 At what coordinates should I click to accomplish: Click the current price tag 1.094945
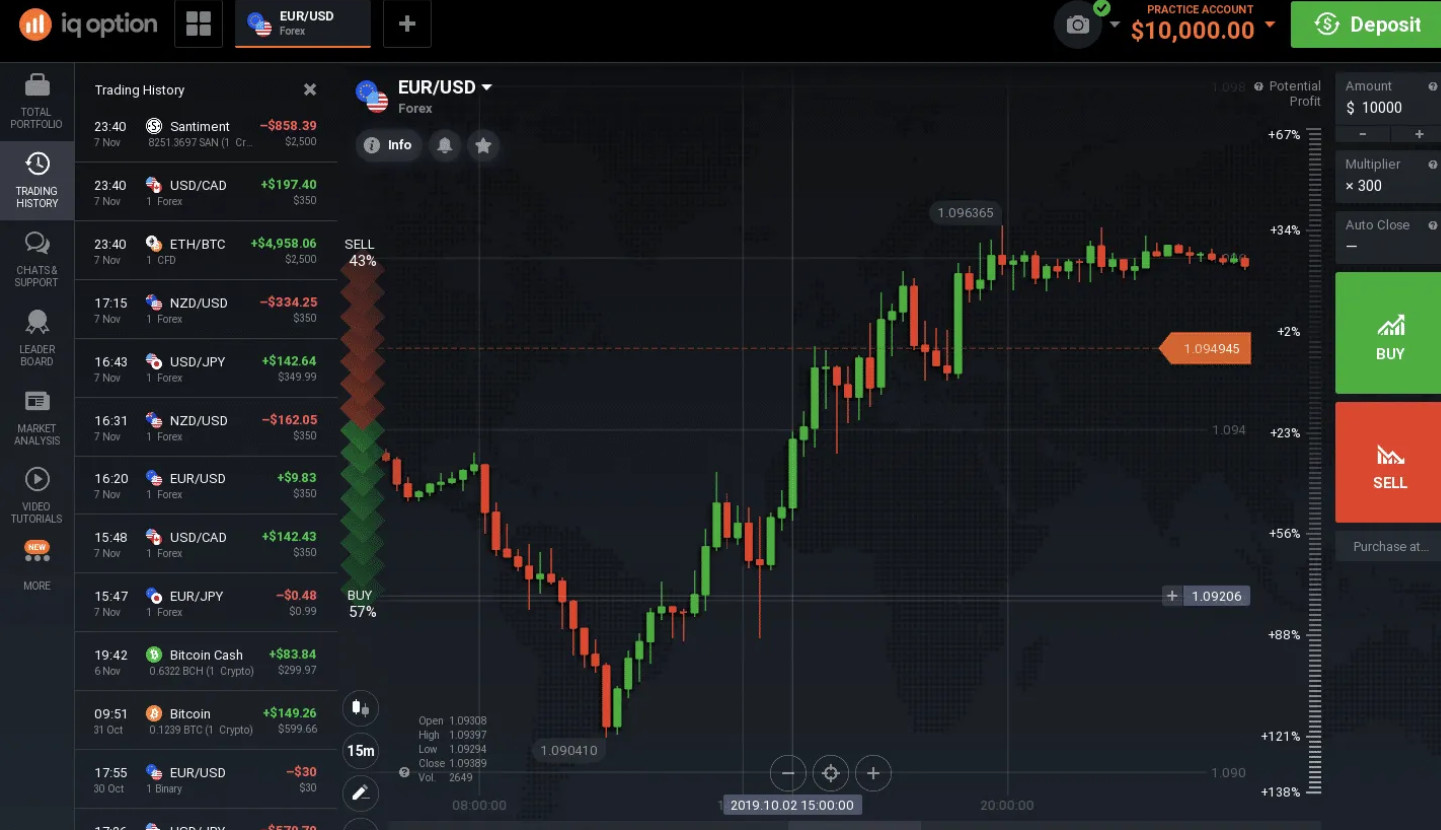(x=1206, y=349)
